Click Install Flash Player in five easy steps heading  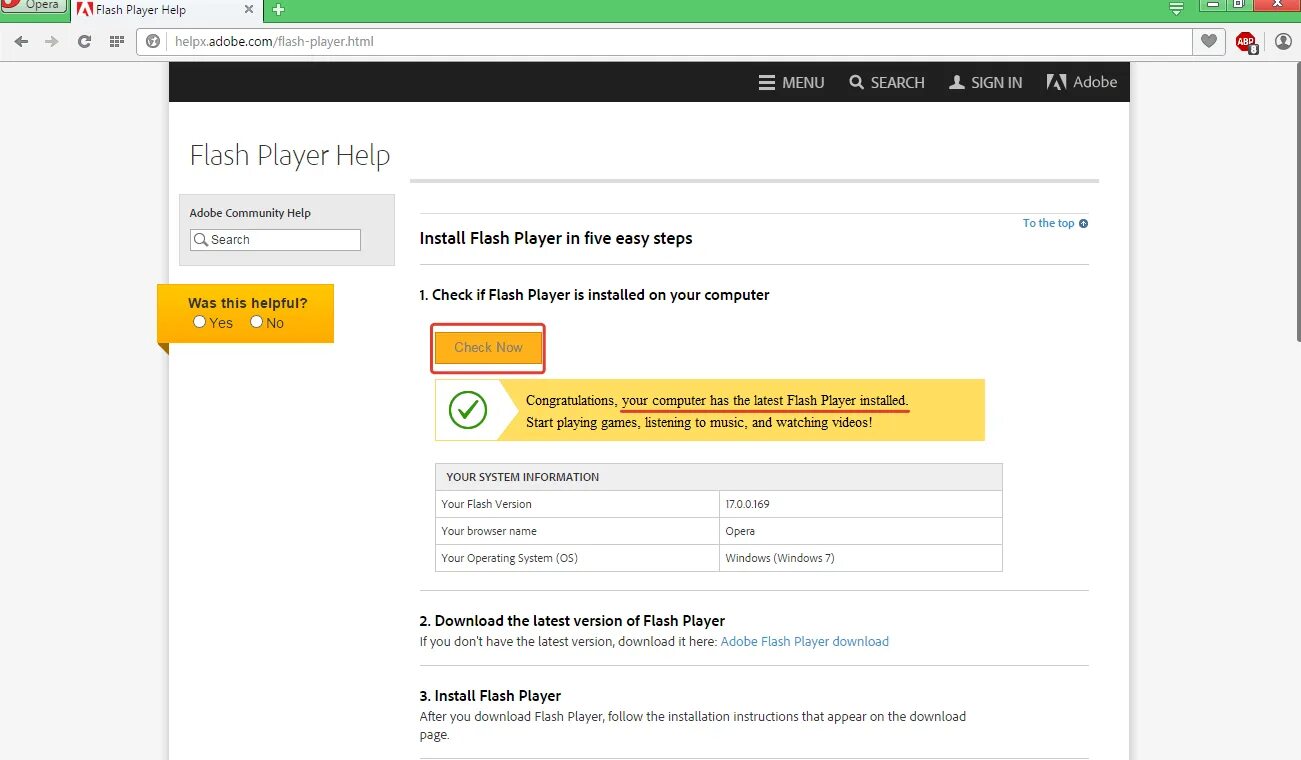pyautogui.click(x=556, y=238)
